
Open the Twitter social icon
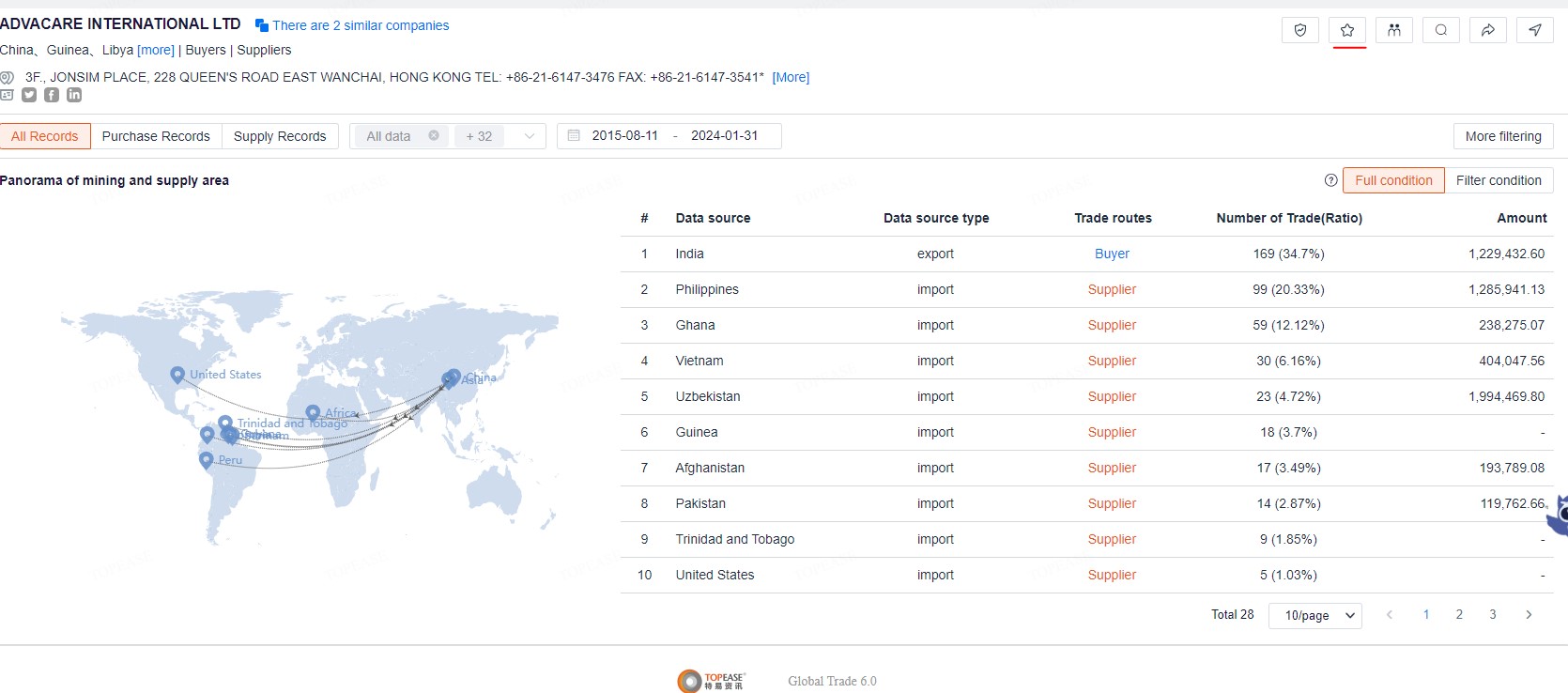[29, 95]
